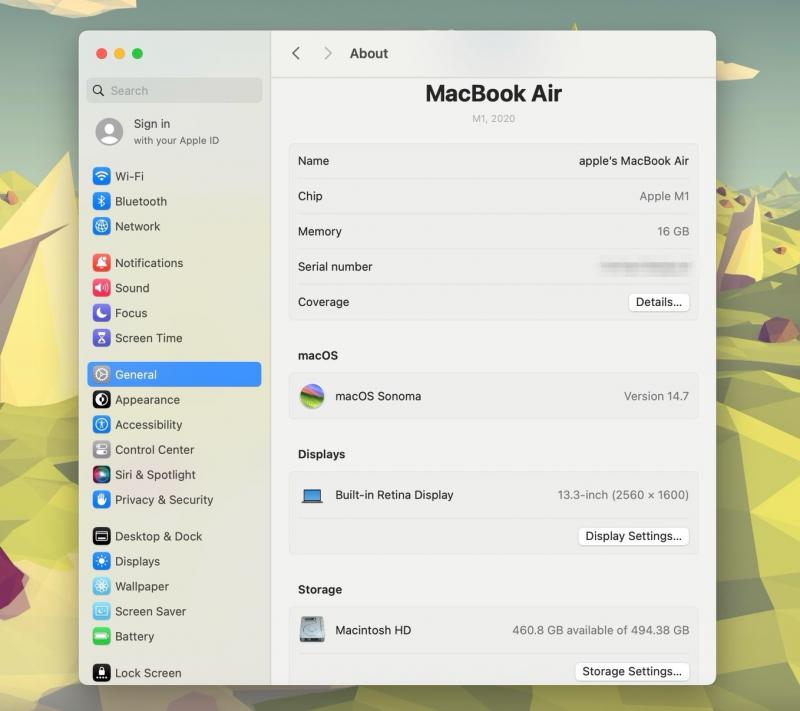Open the Screen Saver icon
The width and height of the screenshot is (800, 711).
[x=102, y=611]
